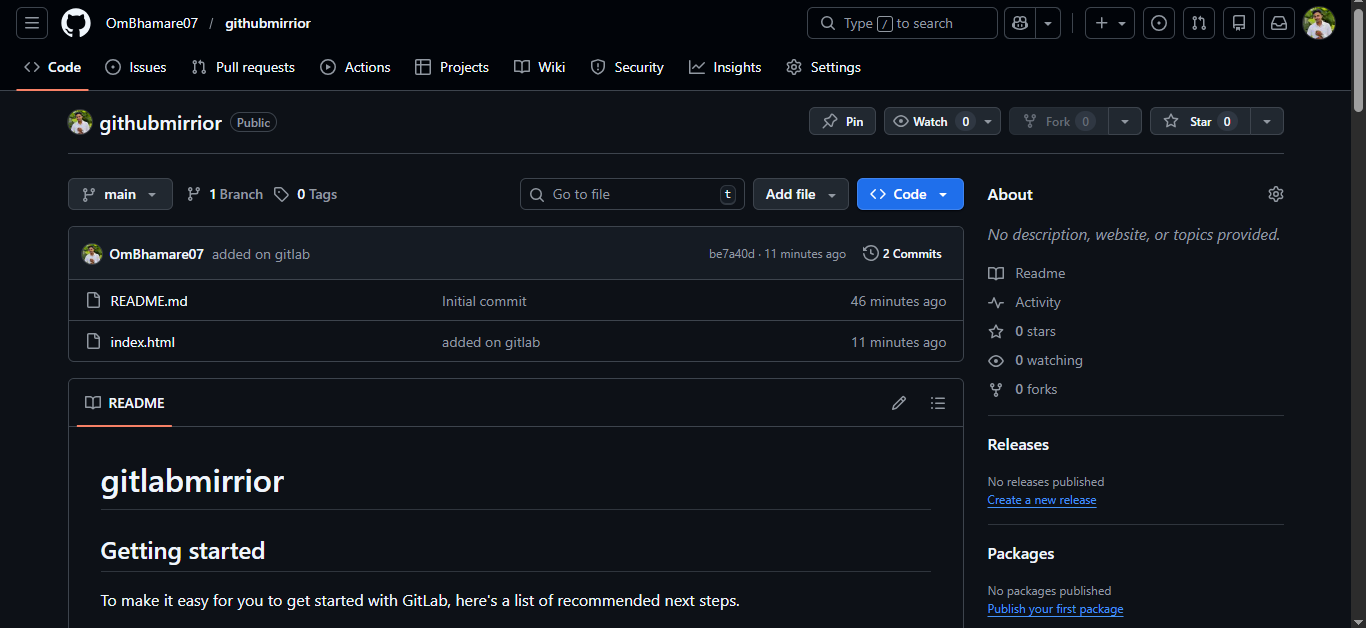Open 2 Commits history link
The image size is (1366, 628).
point(902,254)
